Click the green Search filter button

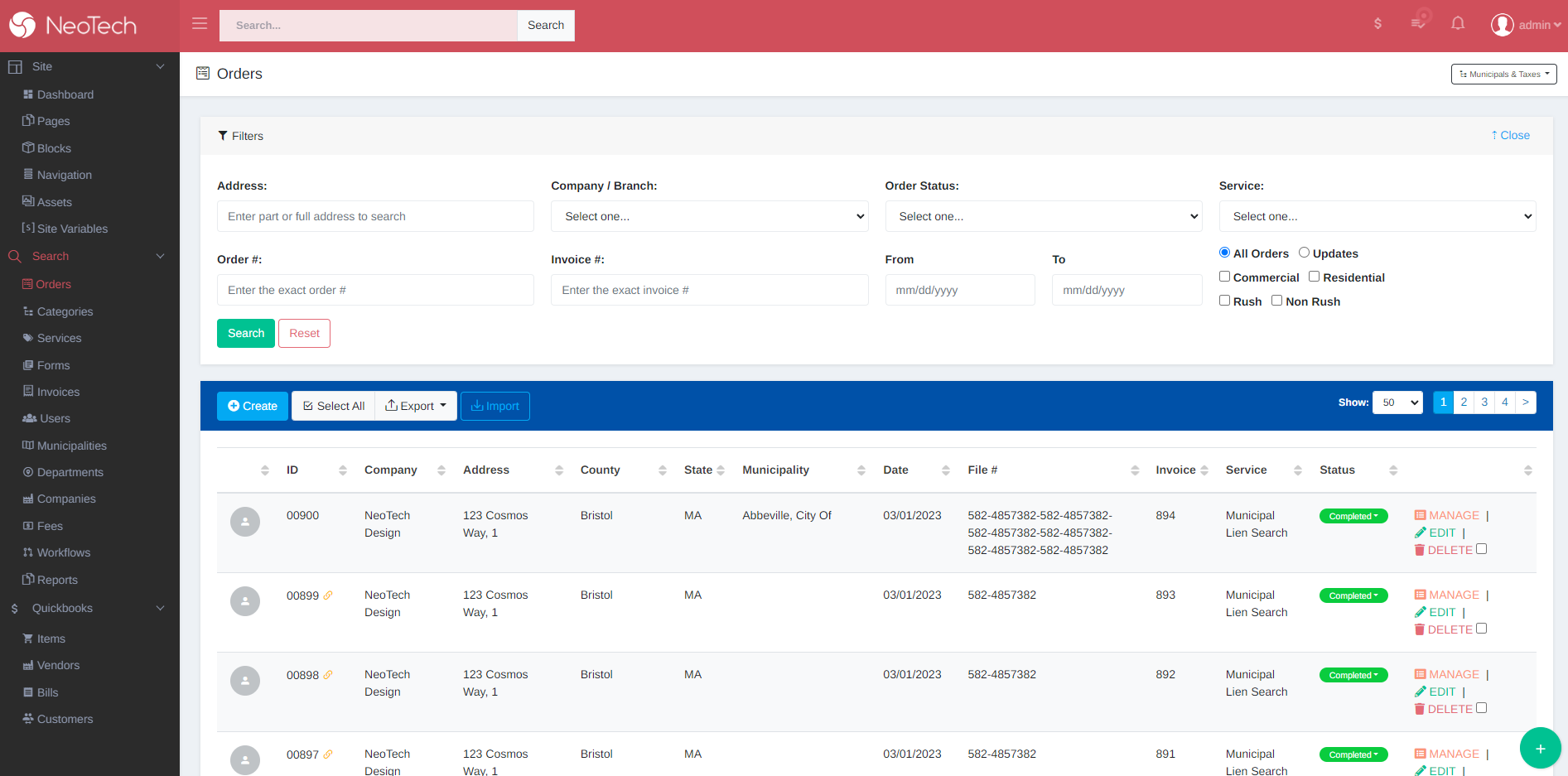point(246,333)
